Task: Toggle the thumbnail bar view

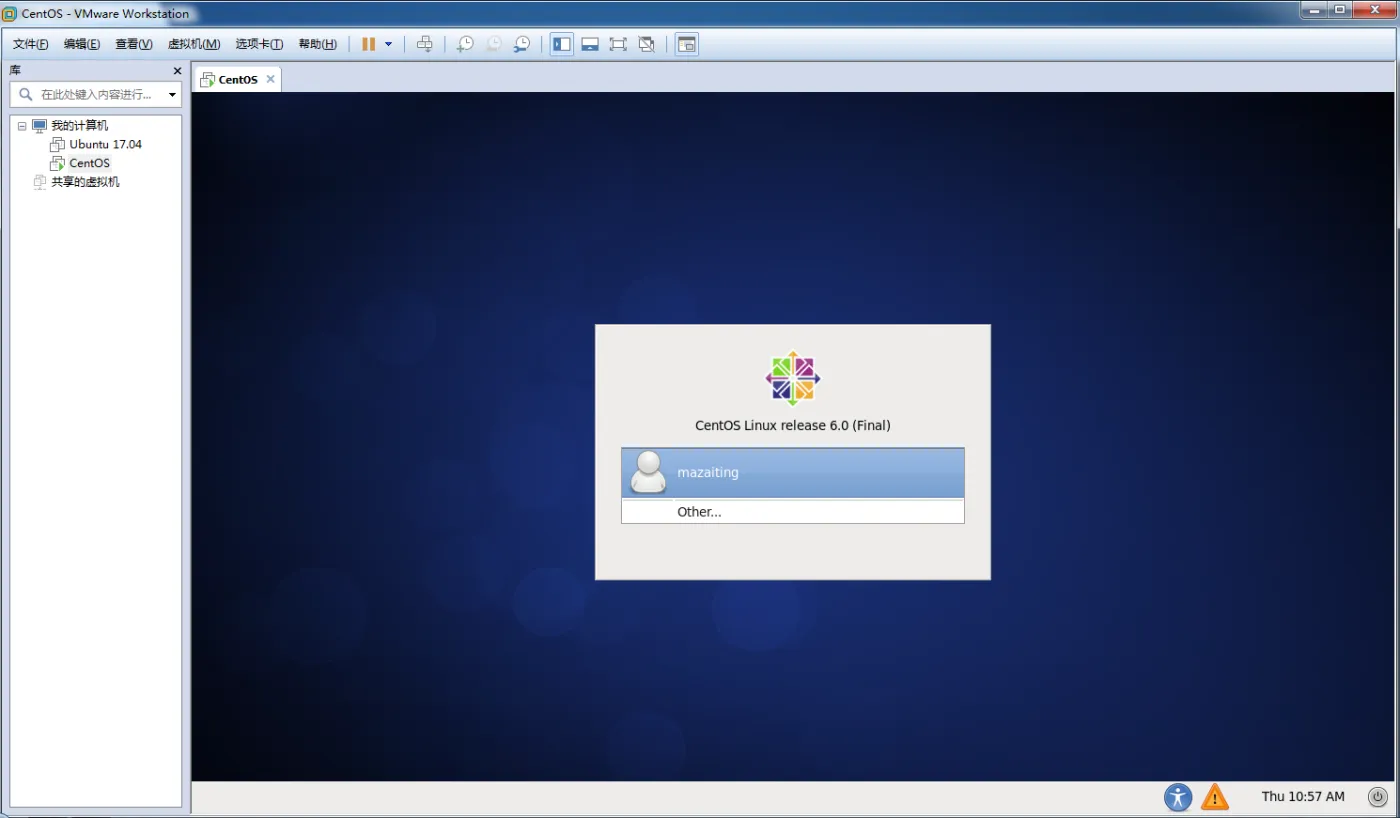Action: (590, 44)
